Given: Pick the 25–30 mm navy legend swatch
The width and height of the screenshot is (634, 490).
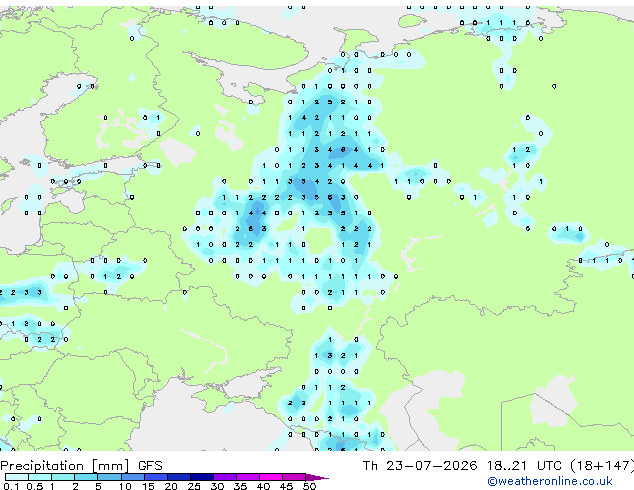Looking at the screenshot, I should pyautogui.click(x=202, y=477).
